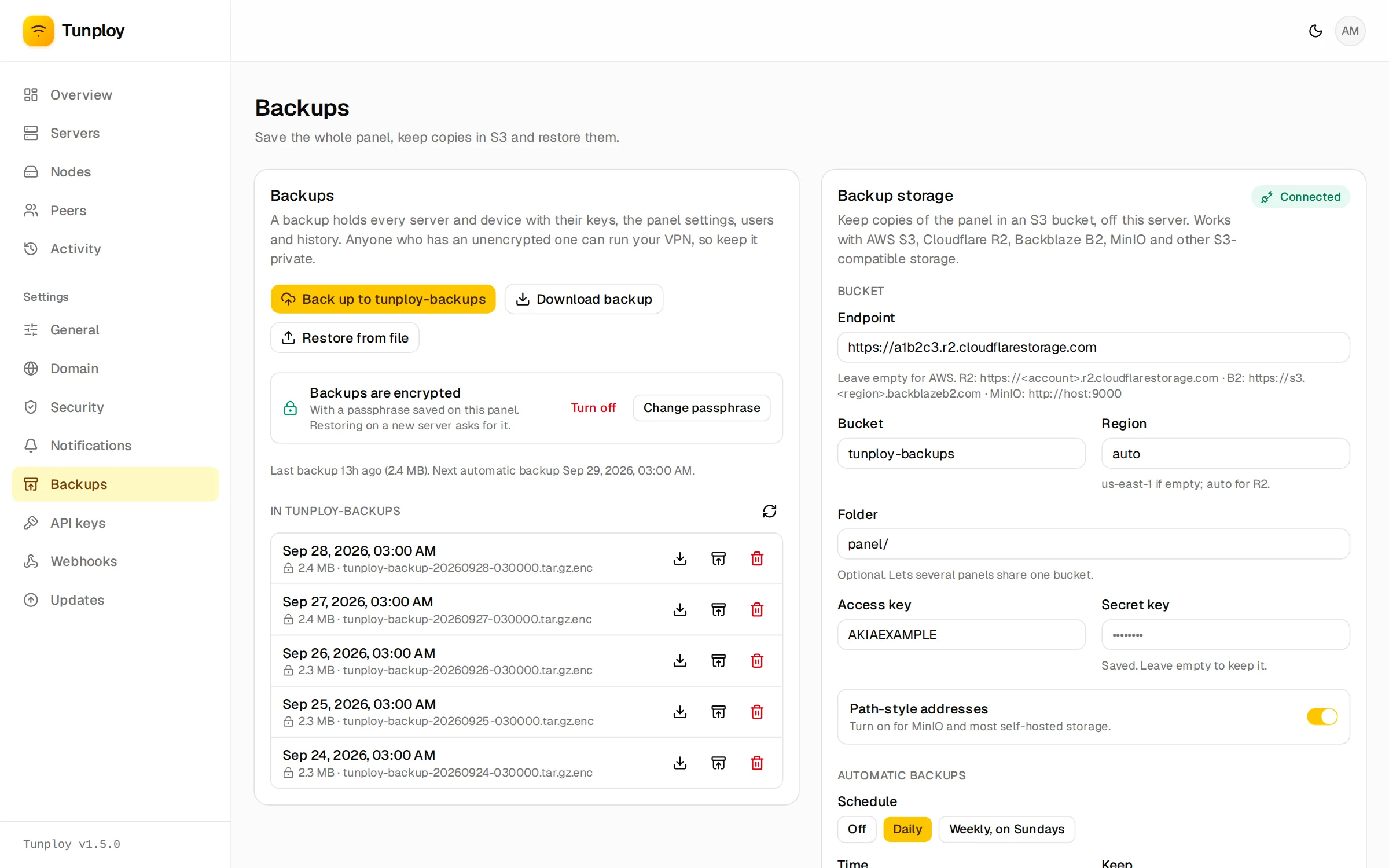The height and width of the screenshot is (868, 1389).
Task: Restore the Sep 24, 2026 backup
Action: pos(718,763)
